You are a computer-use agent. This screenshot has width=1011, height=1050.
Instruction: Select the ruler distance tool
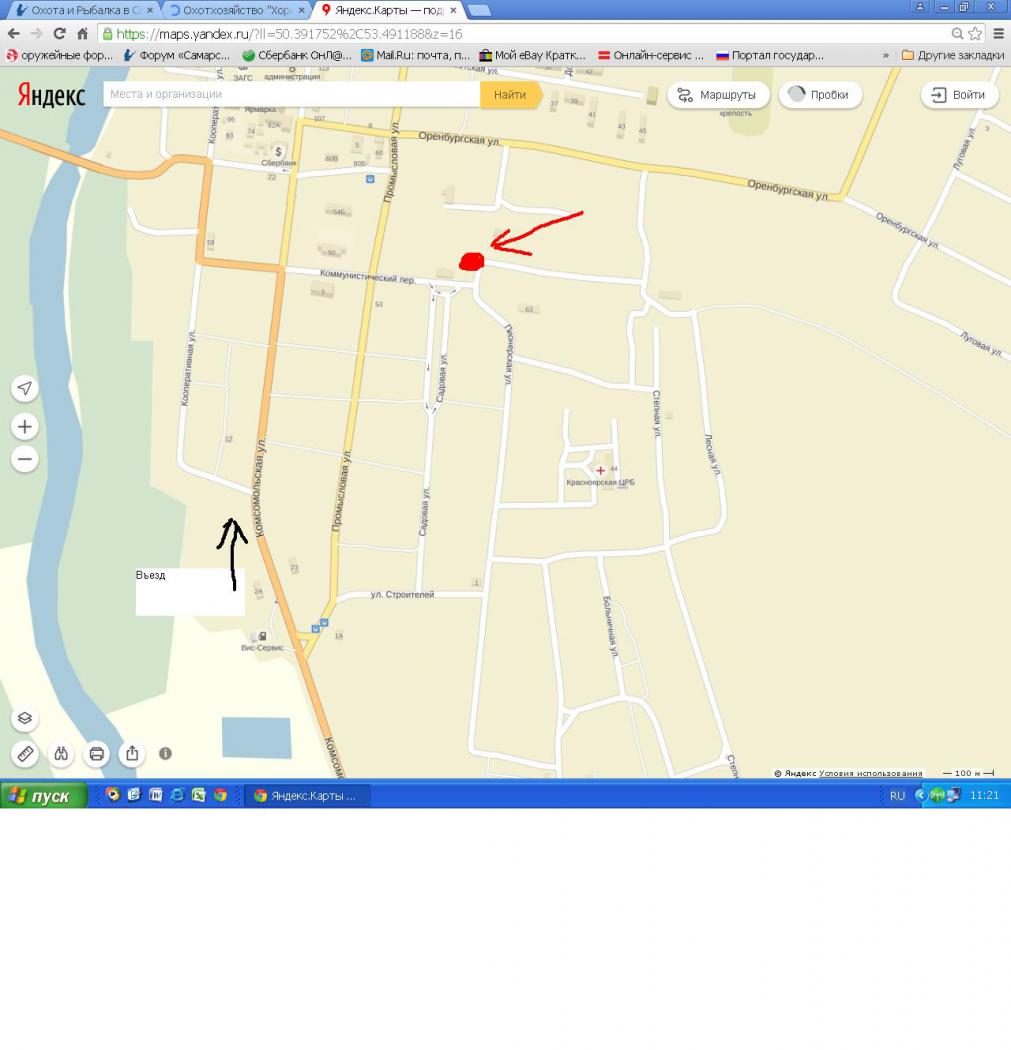[x=25, y=754]
